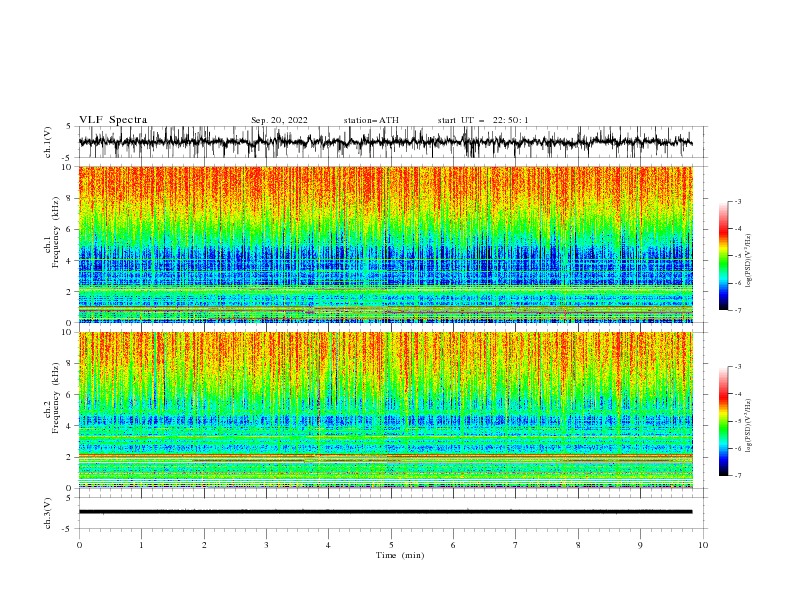Click the "station=ATH" header label
Screen dimensions: 792x612
(x=371, y=120)
